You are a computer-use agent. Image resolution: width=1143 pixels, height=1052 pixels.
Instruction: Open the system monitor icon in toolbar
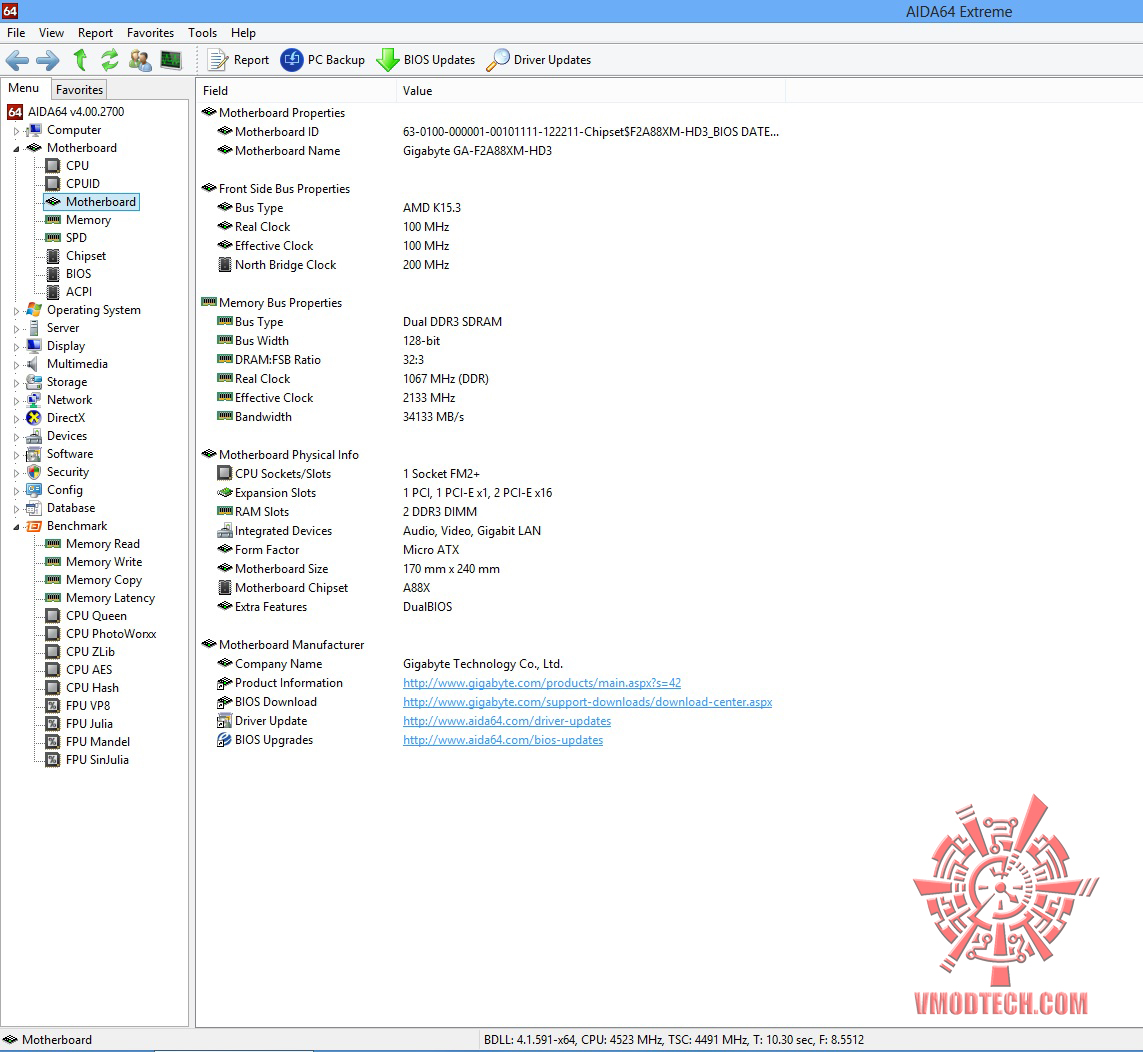[171, 60]
